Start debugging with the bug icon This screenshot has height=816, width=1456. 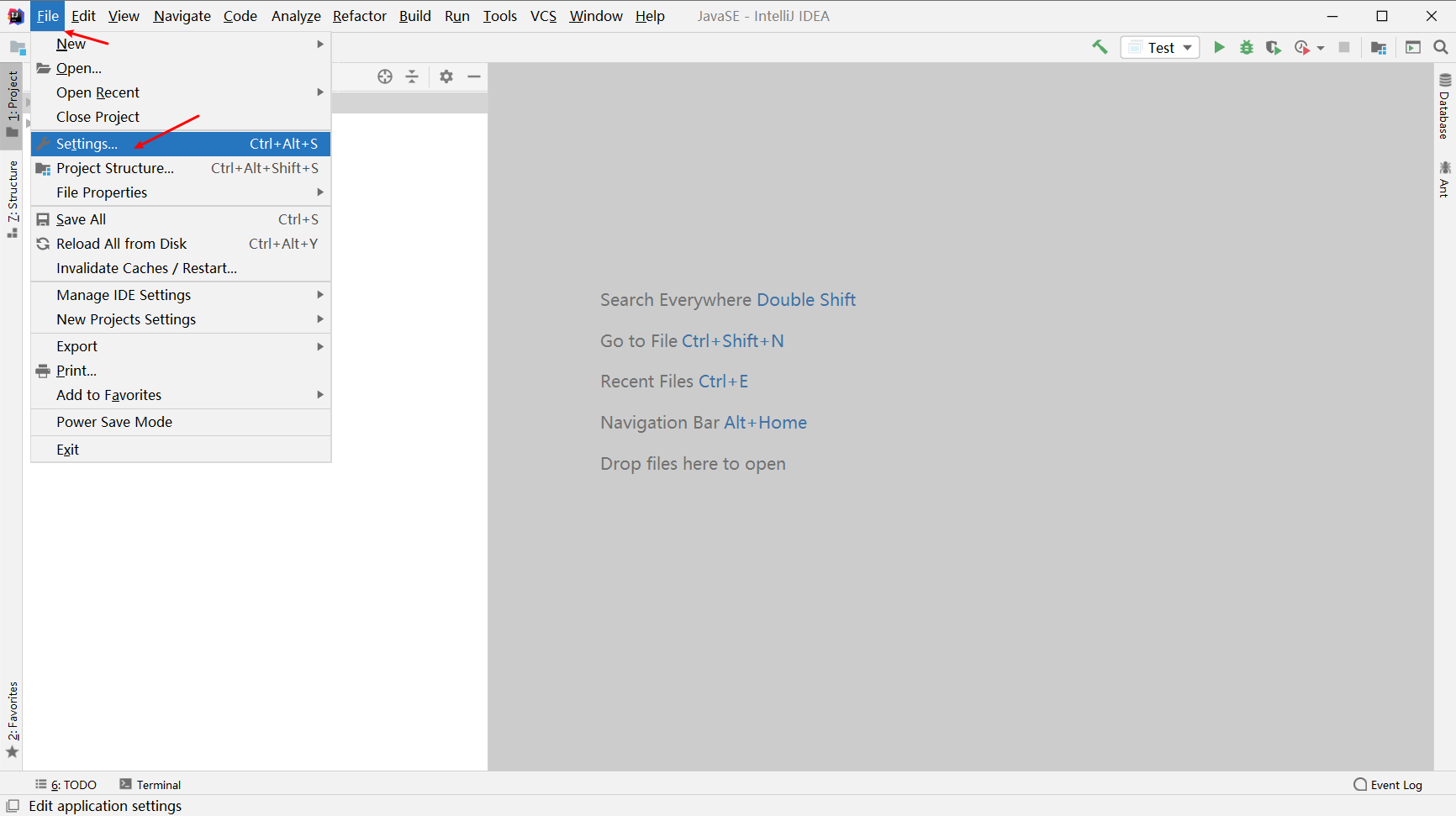pos(1247,47)
